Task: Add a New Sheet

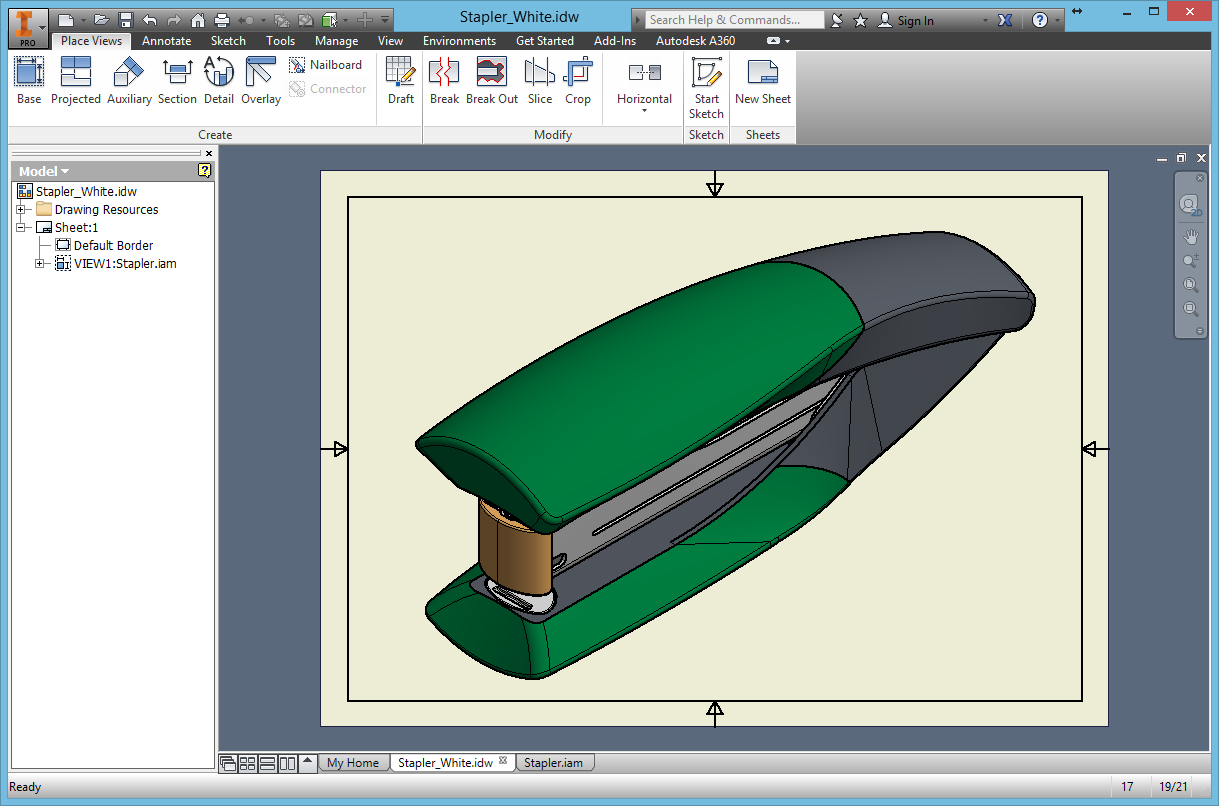Action: tap(762, 80)
